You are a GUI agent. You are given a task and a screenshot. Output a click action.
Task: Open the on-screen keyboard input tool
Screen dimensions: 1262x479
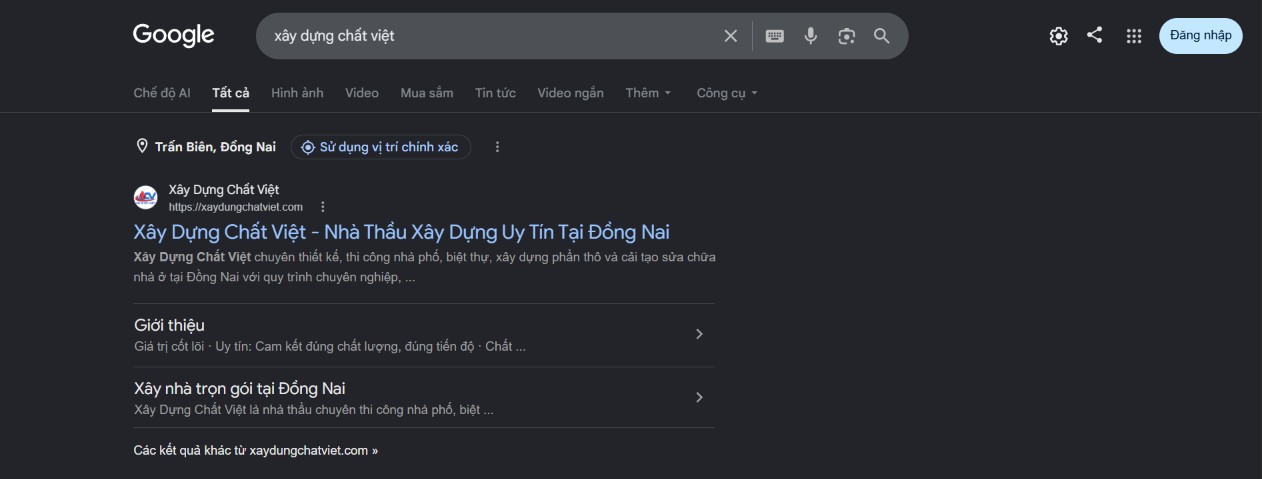pyautogui.click(x=775, y=36)
